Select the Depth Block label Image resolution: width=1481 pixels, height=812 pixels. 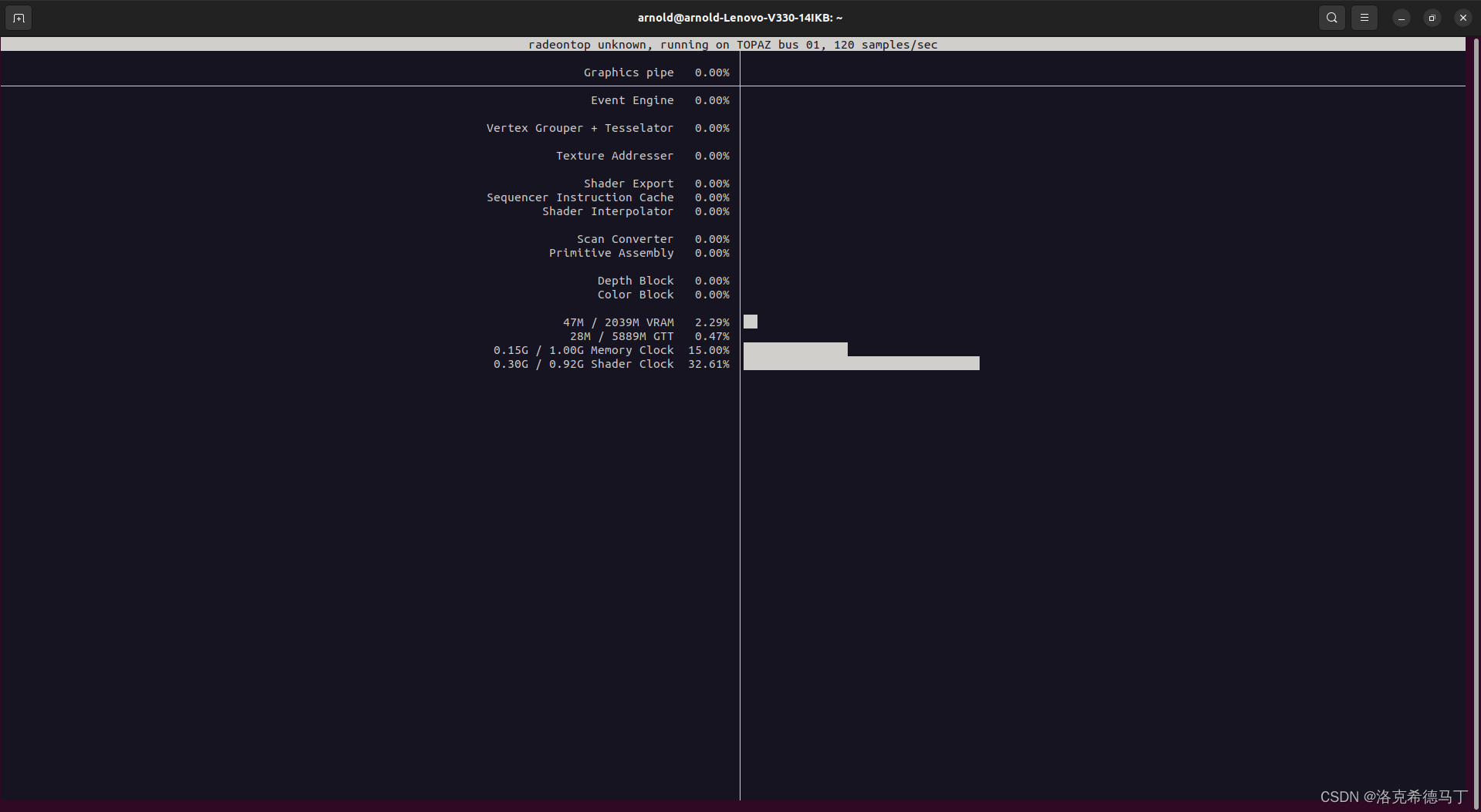pos(636,281)
